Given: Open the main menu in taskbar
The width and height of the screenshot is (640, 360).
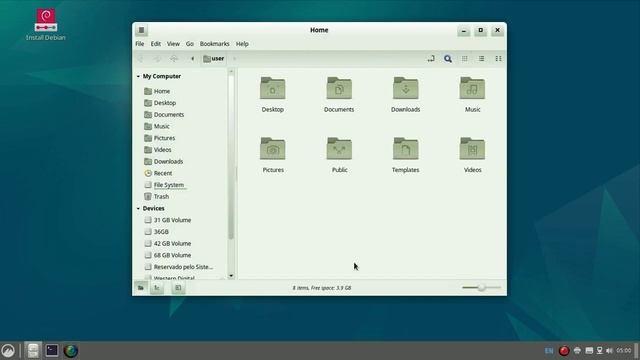Looking at the screenshot, I should (8, 351).
